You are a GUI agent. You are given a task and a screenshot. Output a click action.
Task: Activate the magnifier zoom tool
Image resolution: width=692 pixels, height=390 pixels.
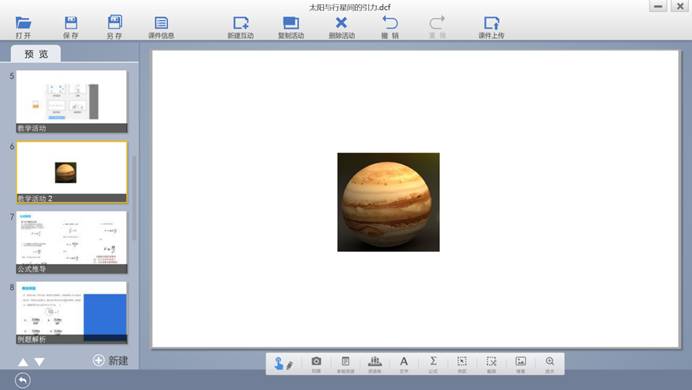549,364
